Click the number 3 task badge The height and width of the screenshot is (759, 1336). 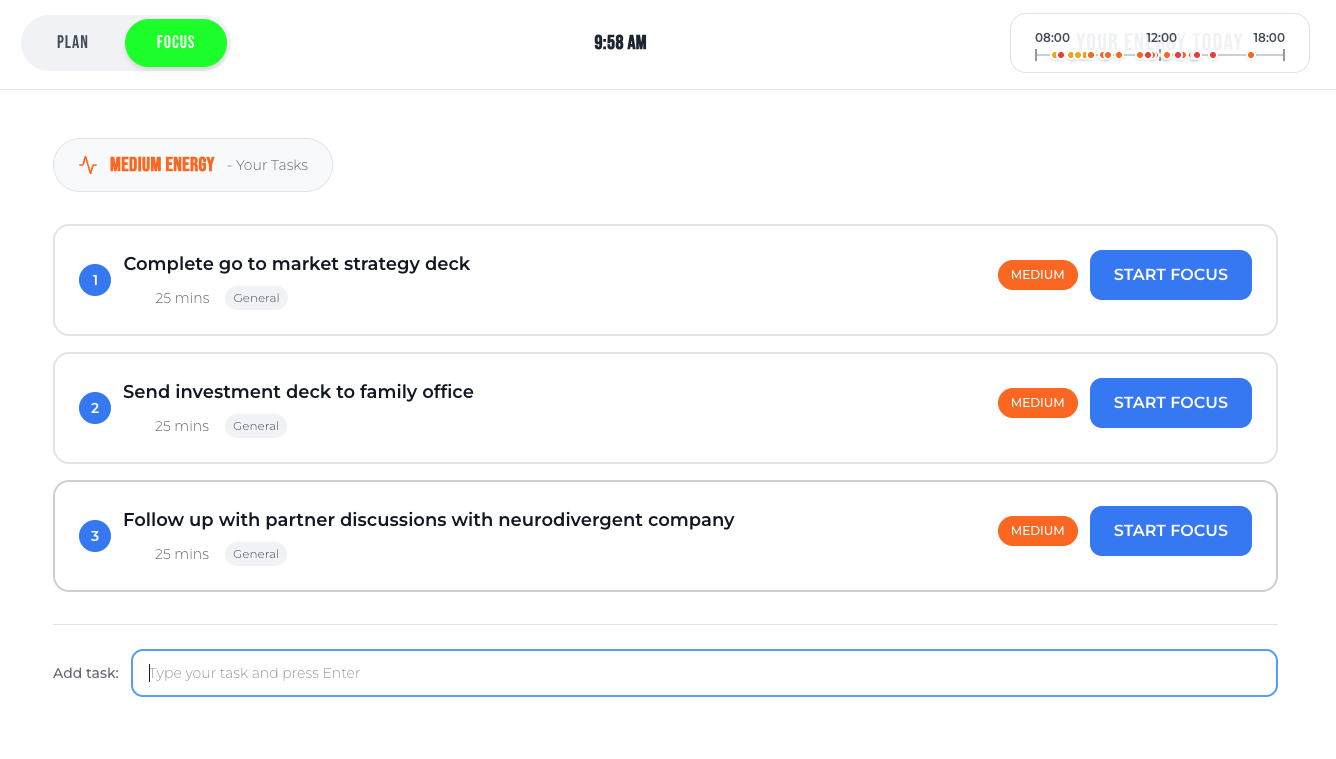pos(95,536)
